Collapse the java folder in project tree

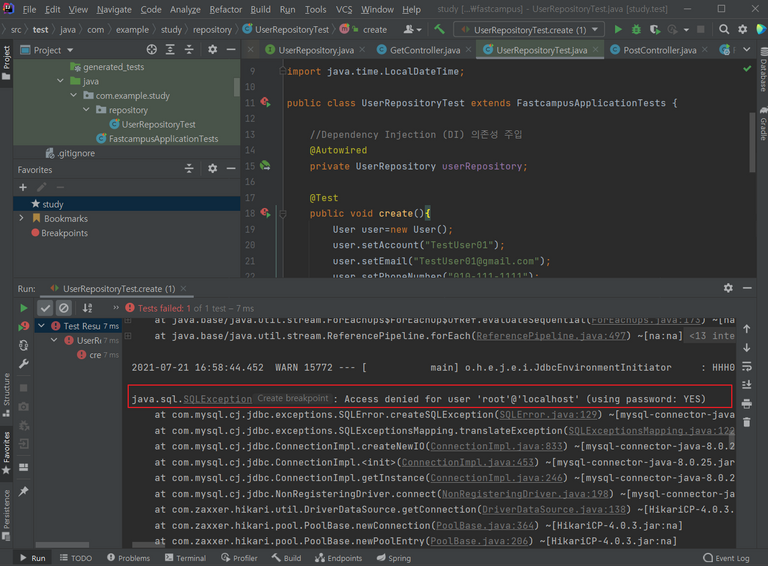click(x=60, y=81)
